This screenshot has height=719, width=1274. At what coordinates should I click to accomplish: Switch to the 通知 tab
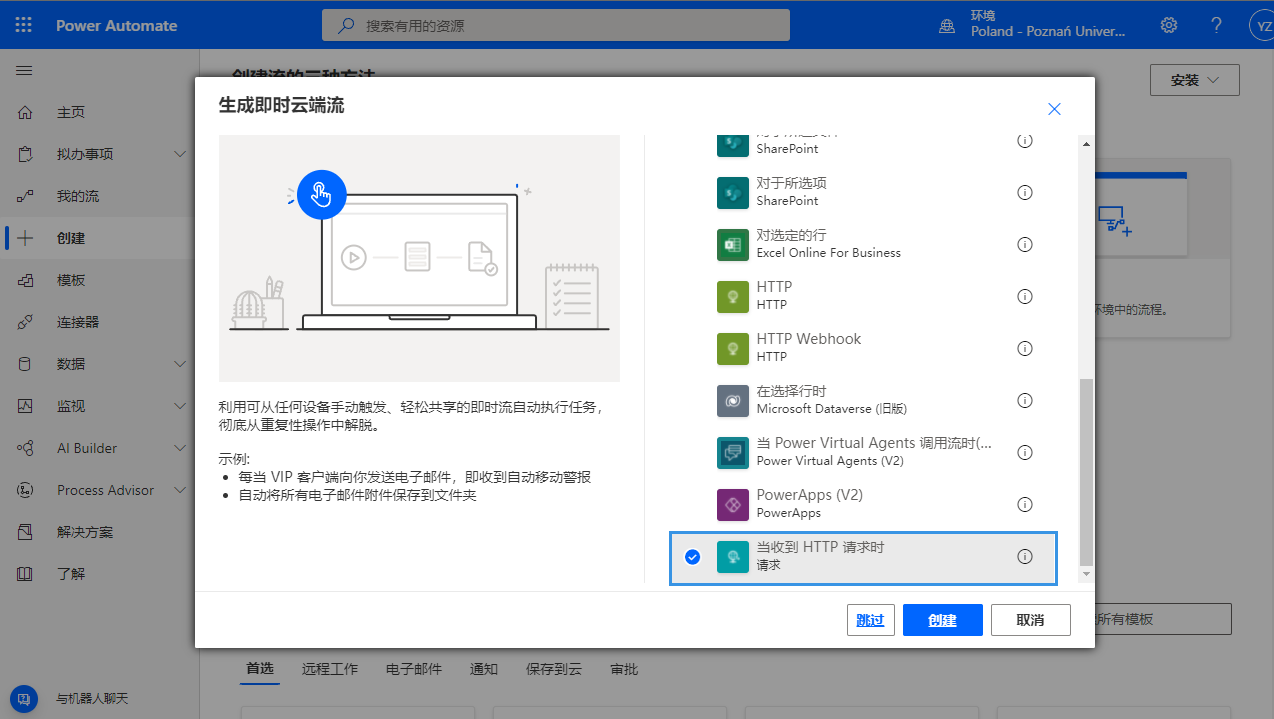(484, 669)
